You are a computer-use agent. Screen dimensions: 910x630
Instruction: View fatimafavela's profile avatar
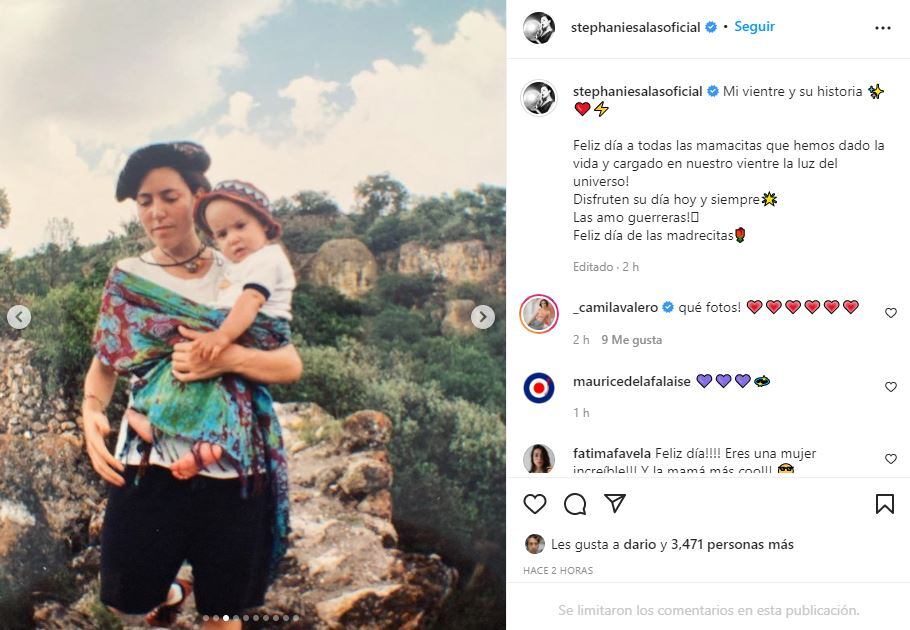pos(539,459)
